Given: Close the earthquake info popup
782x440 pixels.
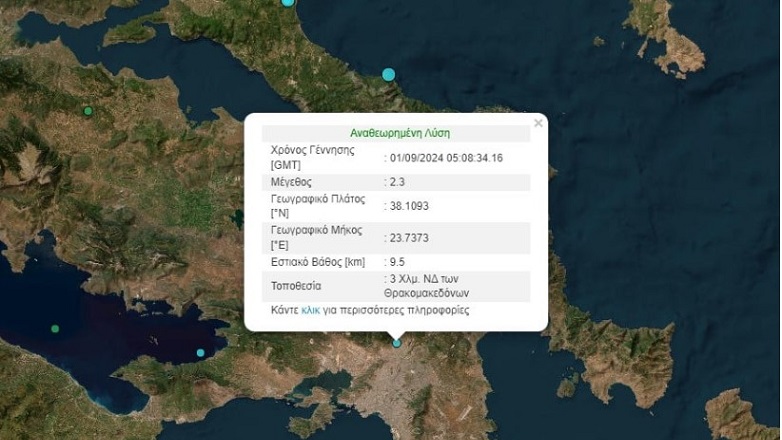Looking at the screenshot, I should click(538, 123).
